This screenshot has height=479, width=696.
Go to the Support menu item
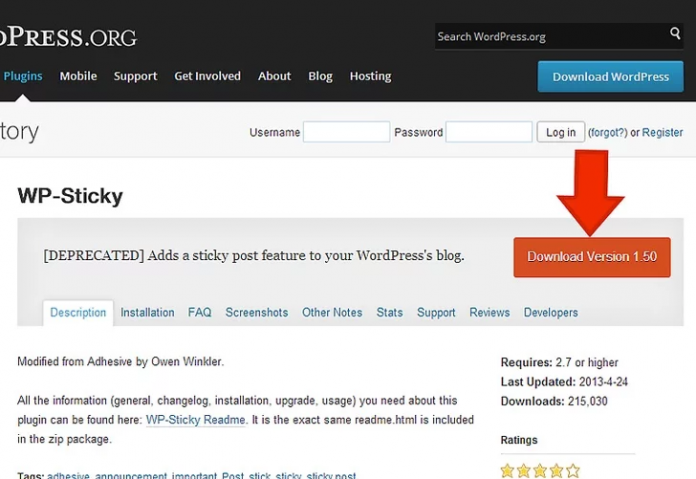point(135,76)
